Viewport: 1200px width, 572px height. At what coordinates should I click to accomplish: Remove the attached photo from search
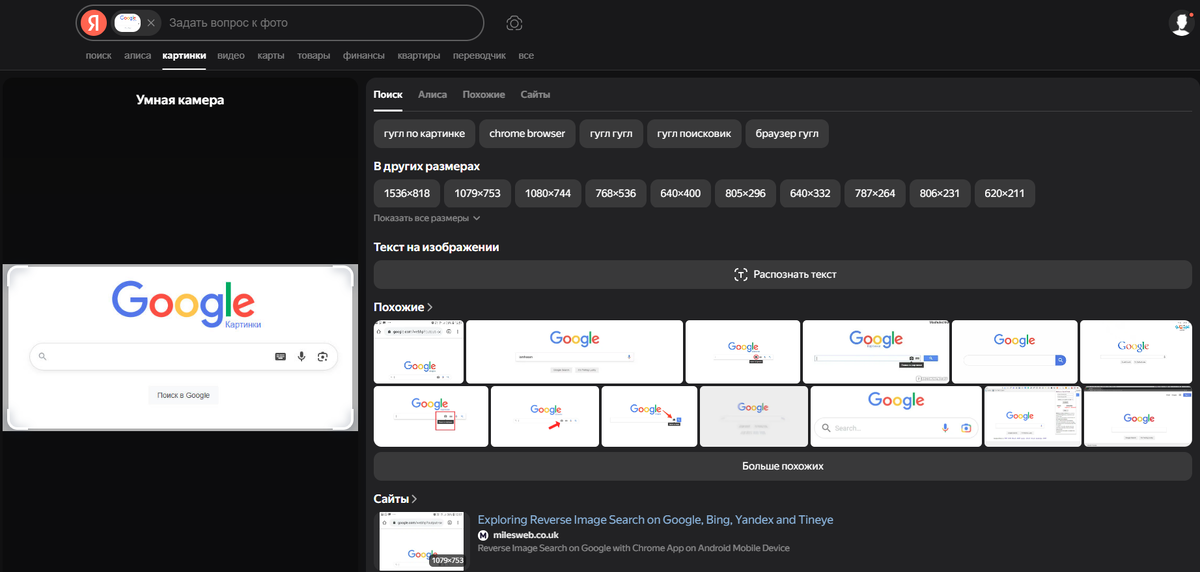coord(151,22)
